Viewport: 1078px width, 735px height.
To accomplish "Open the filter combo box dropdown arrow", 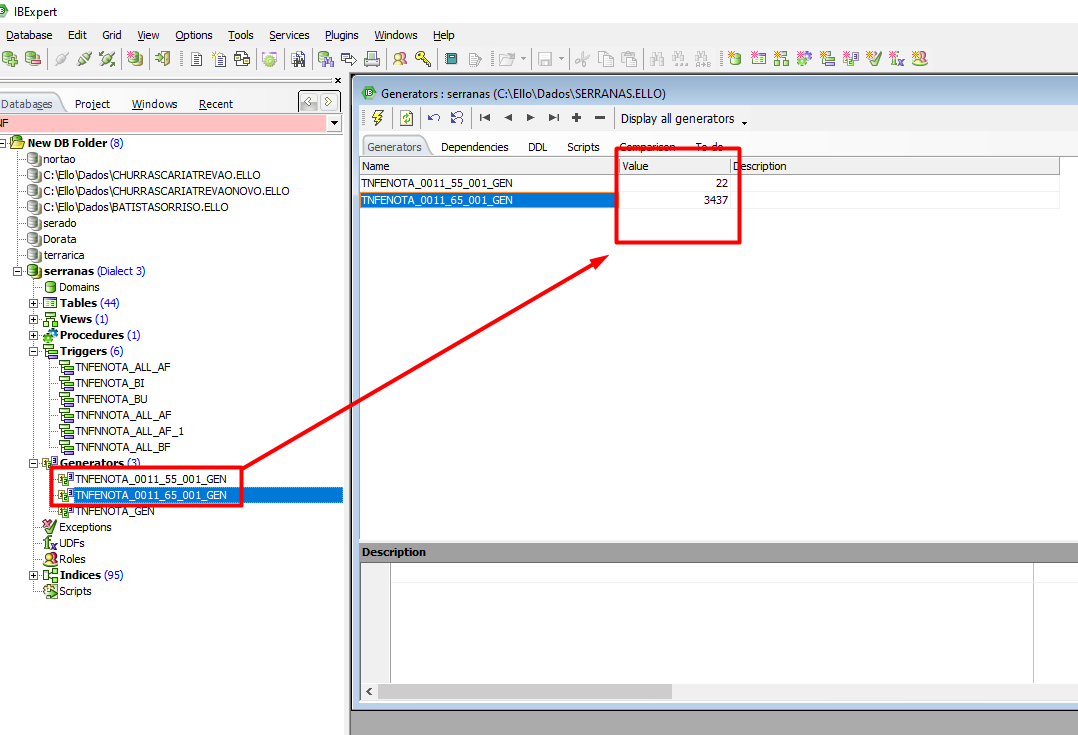I will 334,123.
